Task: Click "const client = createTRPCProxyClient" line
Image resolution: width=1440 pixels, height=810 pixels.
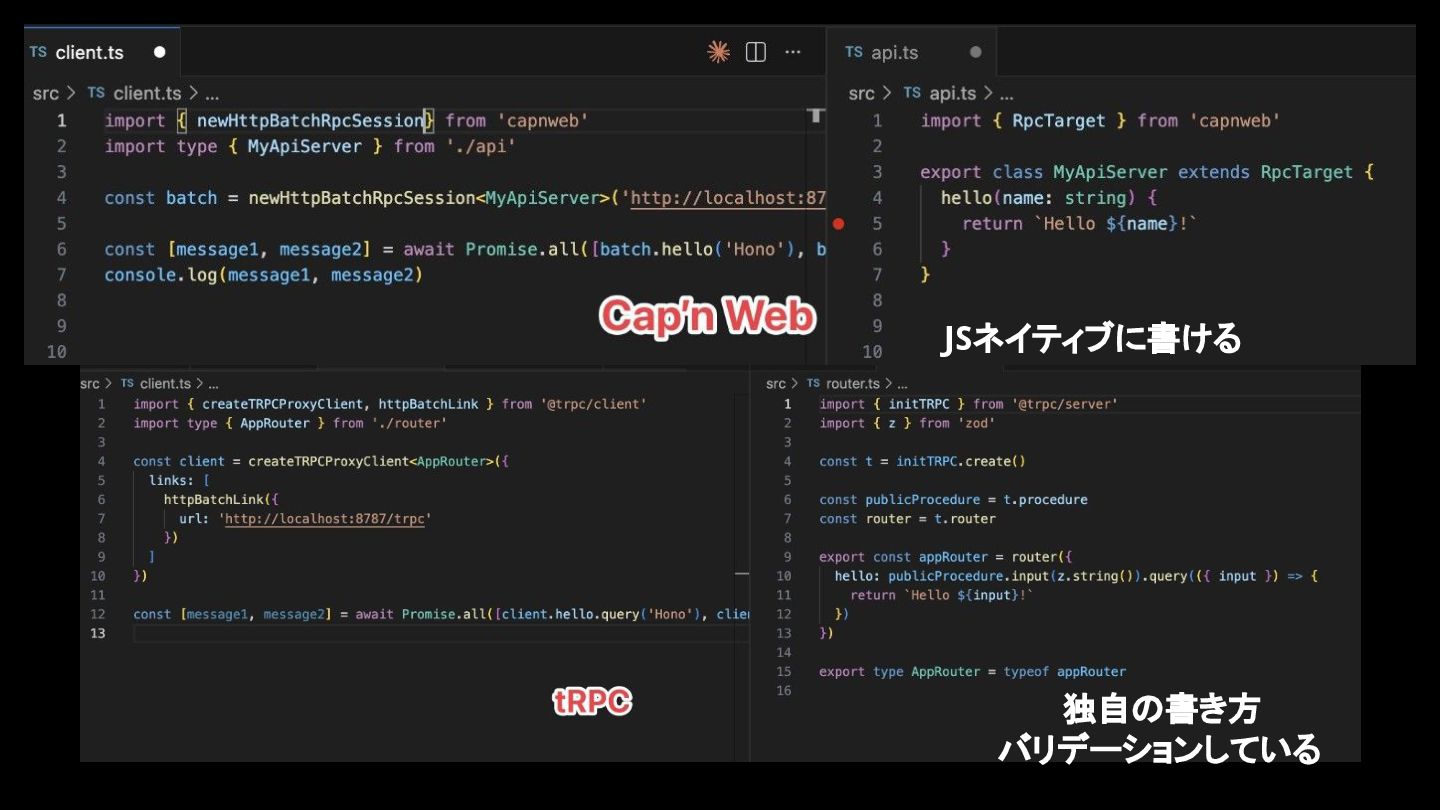Action: pos(321,461)
